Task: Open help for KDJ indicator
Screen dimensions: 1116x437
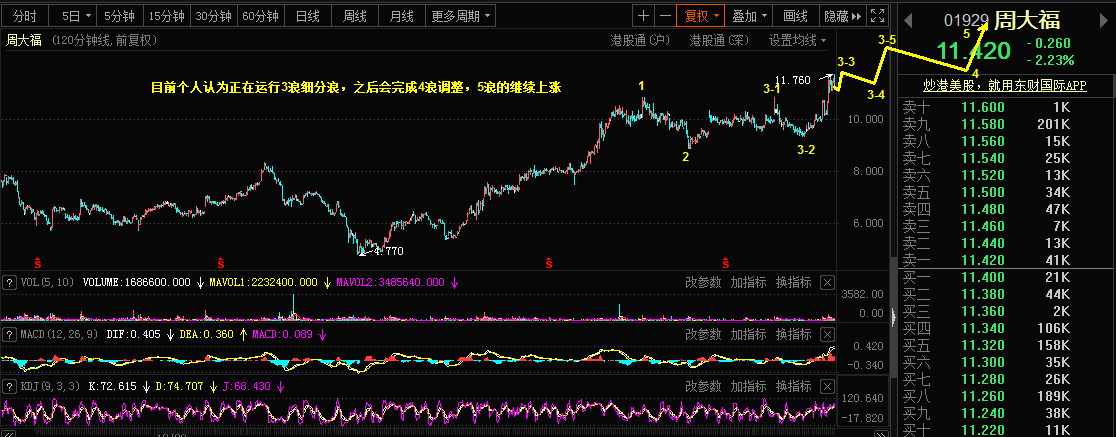Action: (x=9, y=386)
